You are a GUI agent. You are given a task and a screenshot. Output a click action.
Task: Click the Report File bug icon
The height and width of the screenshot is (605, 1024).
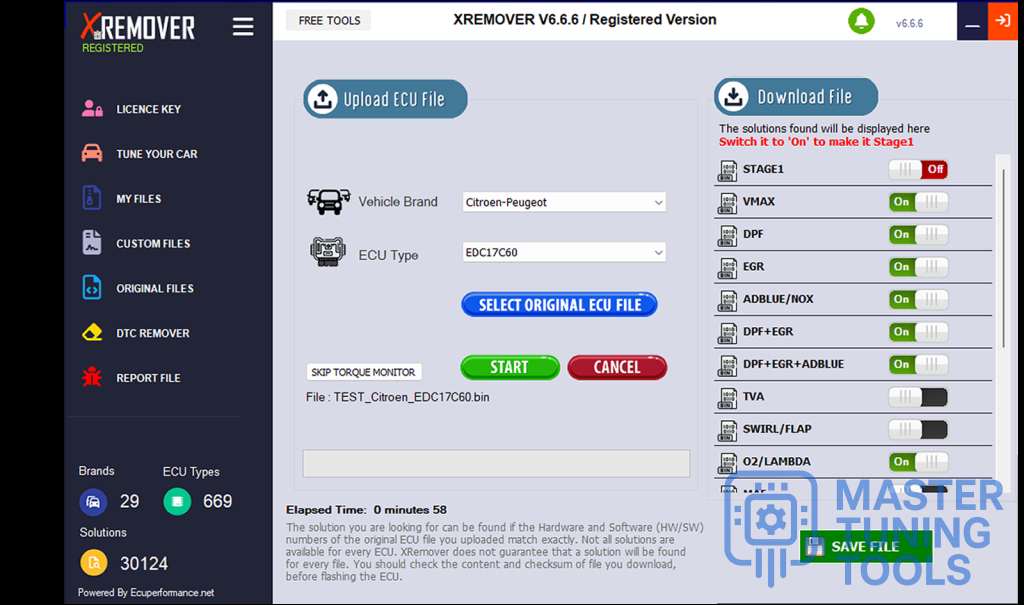pyautogui.click(x=92, y=378)
